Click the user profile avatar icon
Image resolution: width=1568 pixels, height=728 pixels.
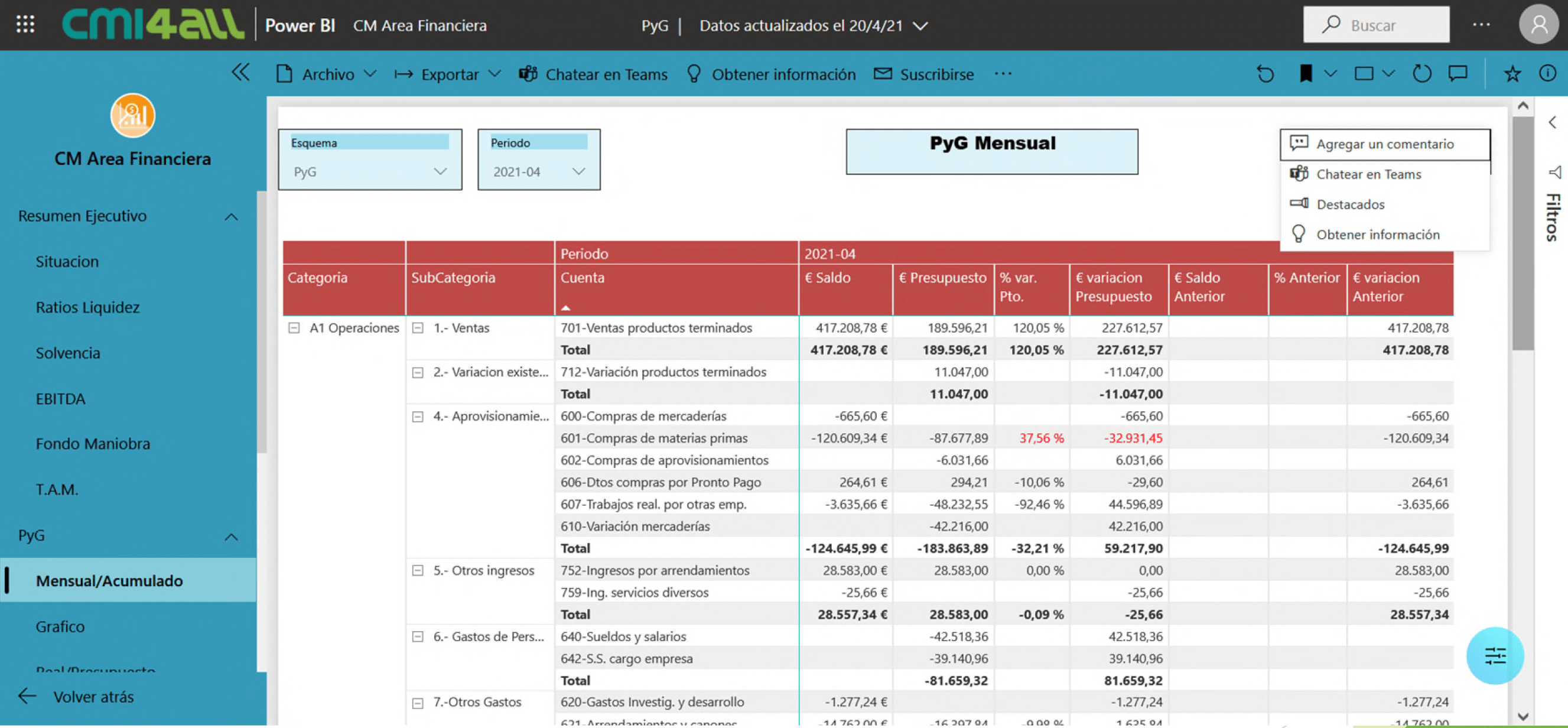[x=1538, y=24]
